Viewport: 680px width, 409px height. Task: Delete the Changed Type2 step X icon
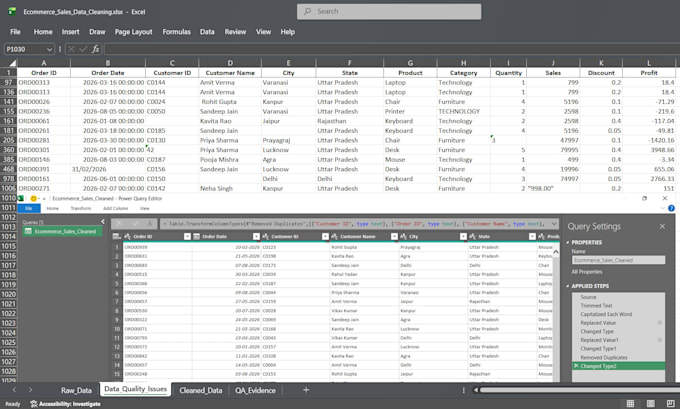point(576,366)
